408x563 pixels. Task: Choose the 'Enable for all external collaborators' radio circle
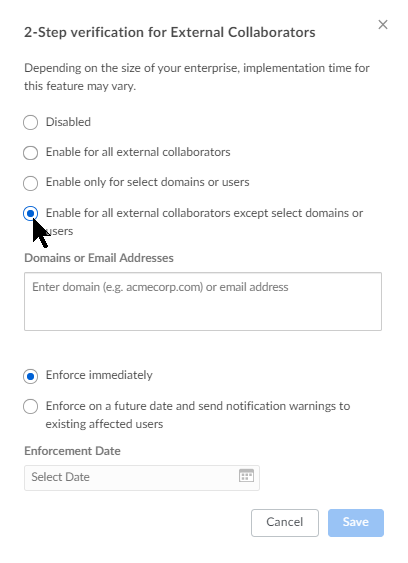31,153
